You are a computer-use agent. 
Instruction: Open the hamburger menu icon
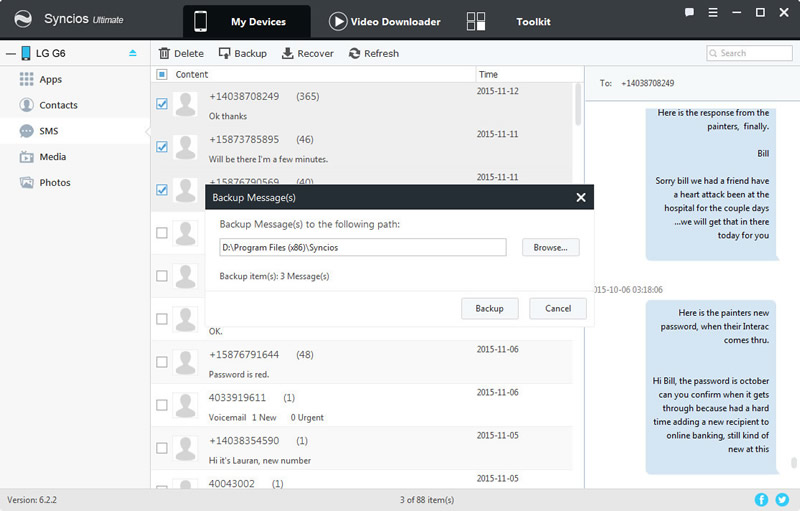coord(713,12)
